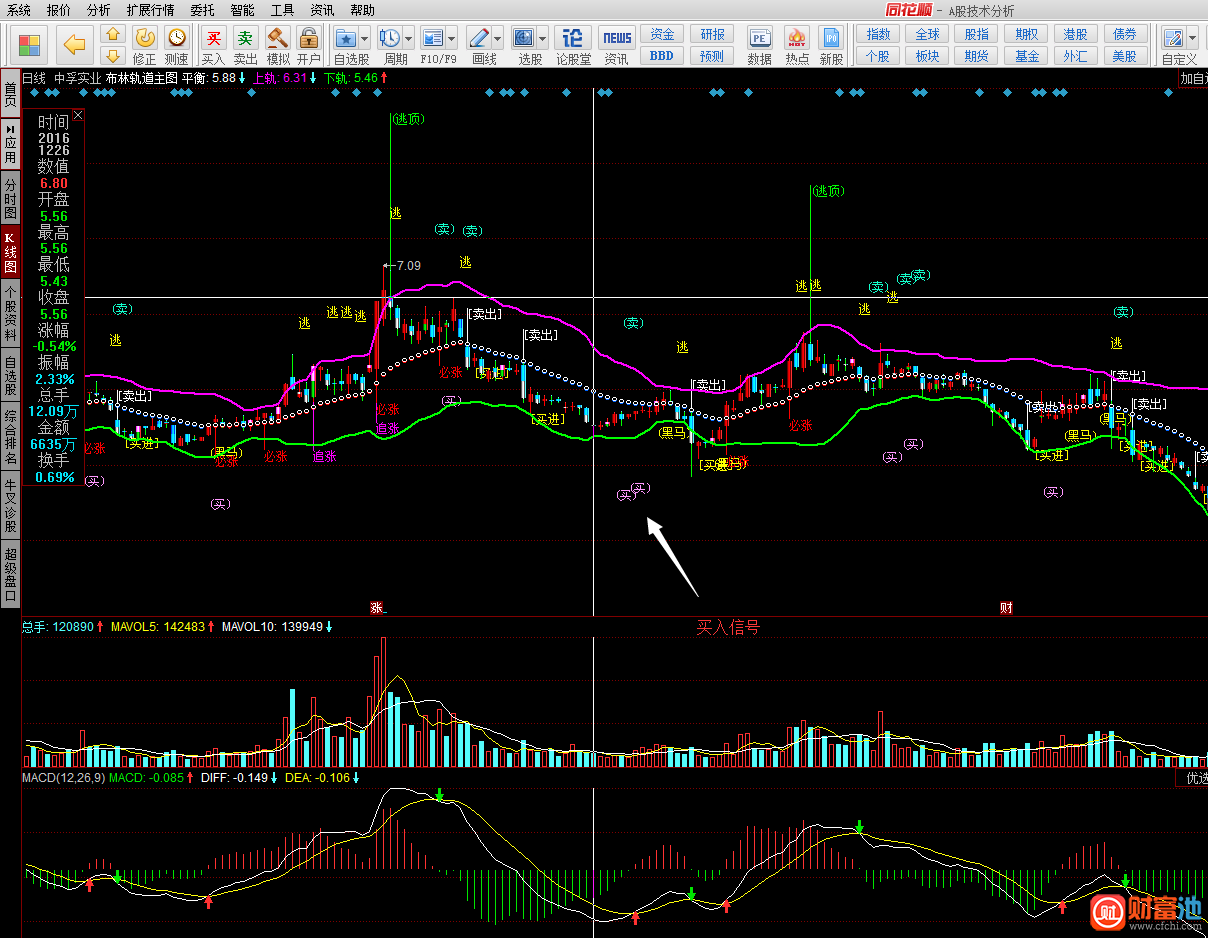Expand the 自定义 dropdown arrow
This screenshot has height=938, width=1208.
(x=1192, y=38)
